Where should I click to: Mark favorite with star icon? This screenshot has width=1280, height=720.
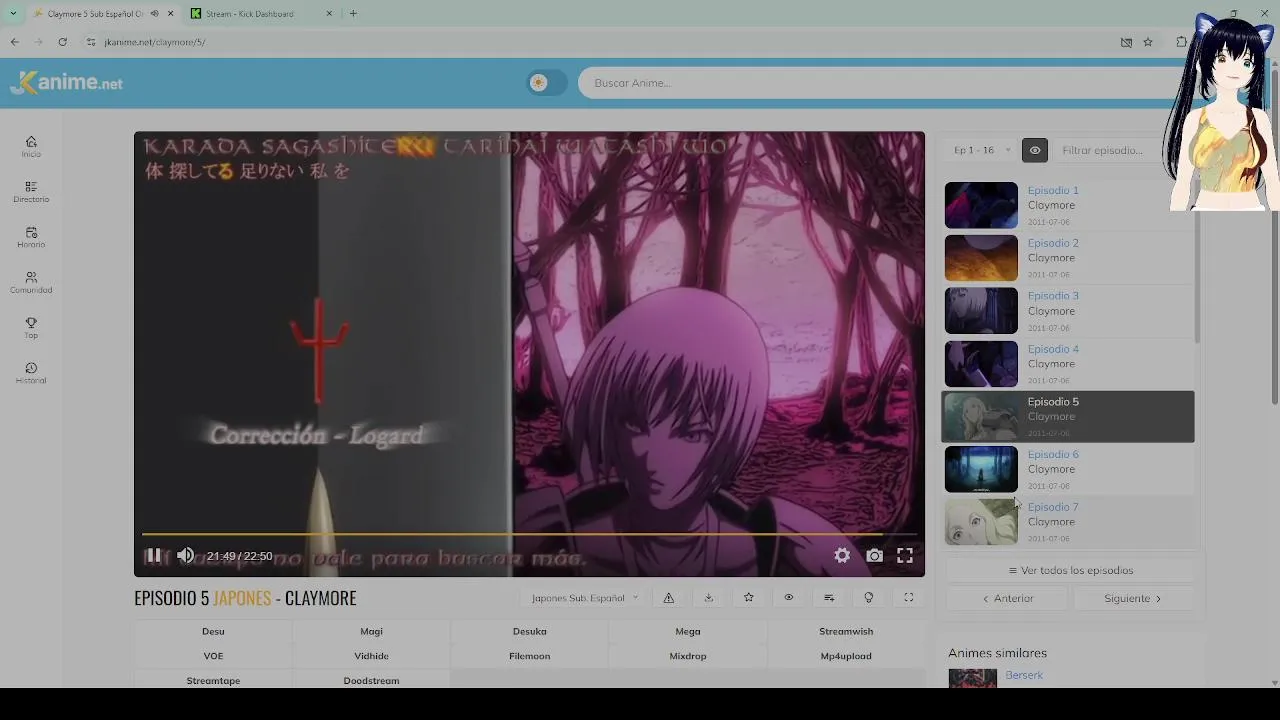point(749,598)
